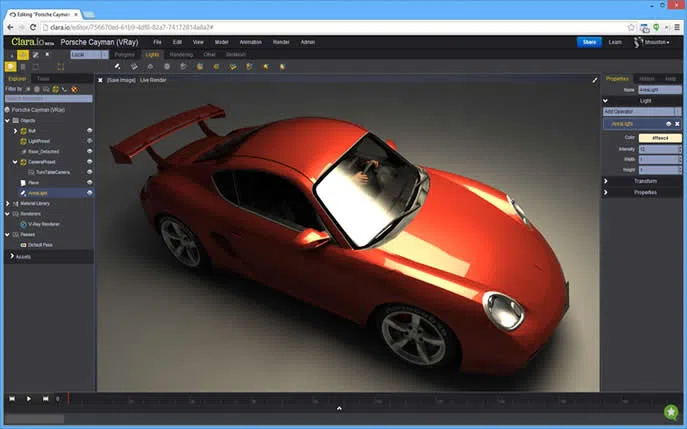Hide the LightPreset object via eye icon
687x429 pixels.
coord(89,141)
